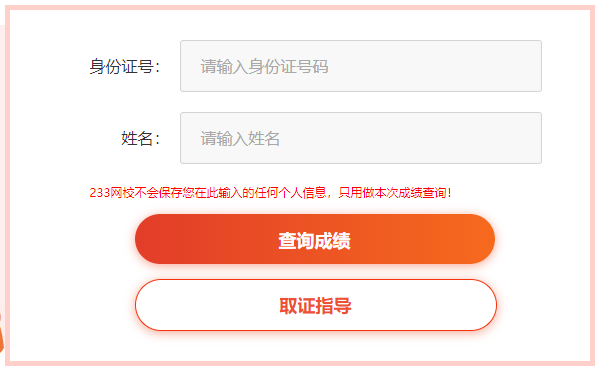Click the pink border of the form panel
The height and width of the screenshot is (369, 599).
300,8
